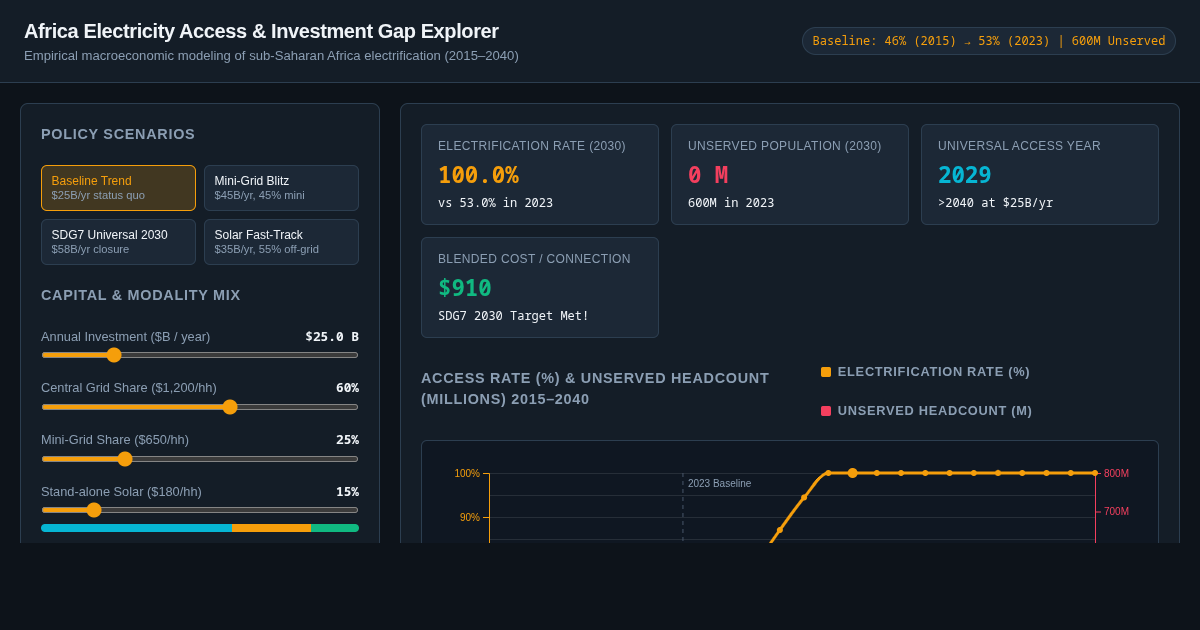The image size is (1200, 630).
Task: Click the Capital & Modality Mix heading
Action: tap(141, 295)
